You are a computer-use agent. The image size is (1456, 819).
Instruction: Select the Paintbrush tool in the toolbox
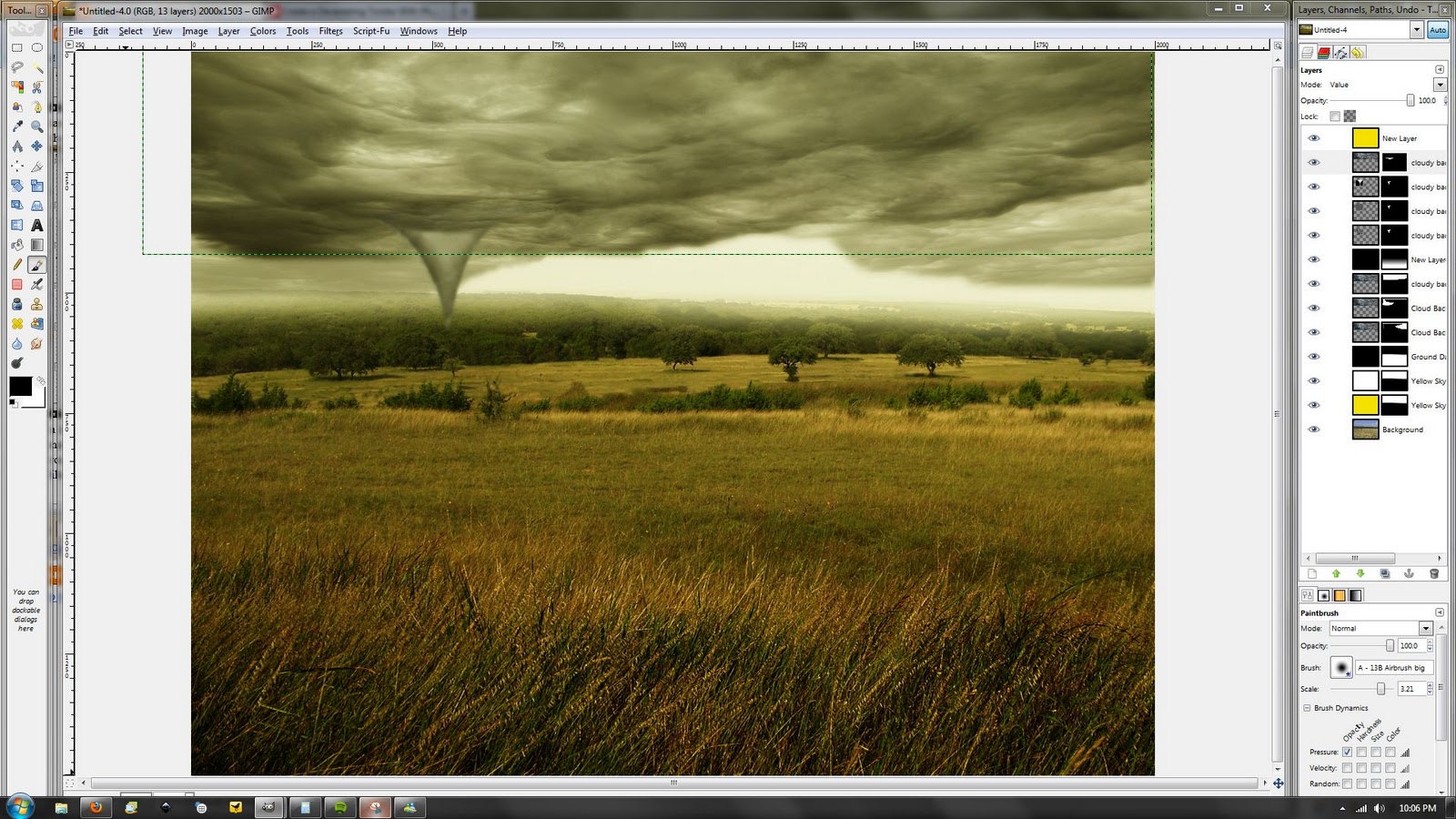37,263
